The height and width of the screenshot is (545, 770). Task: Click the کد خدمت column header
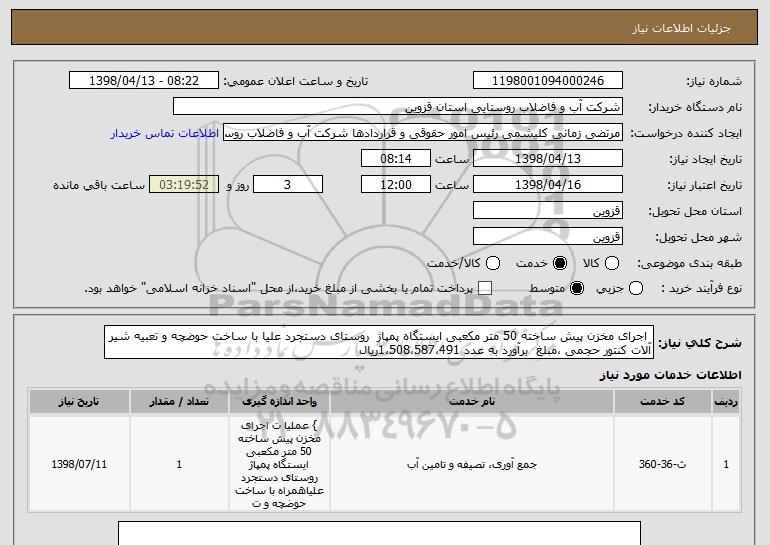(662, 402)
